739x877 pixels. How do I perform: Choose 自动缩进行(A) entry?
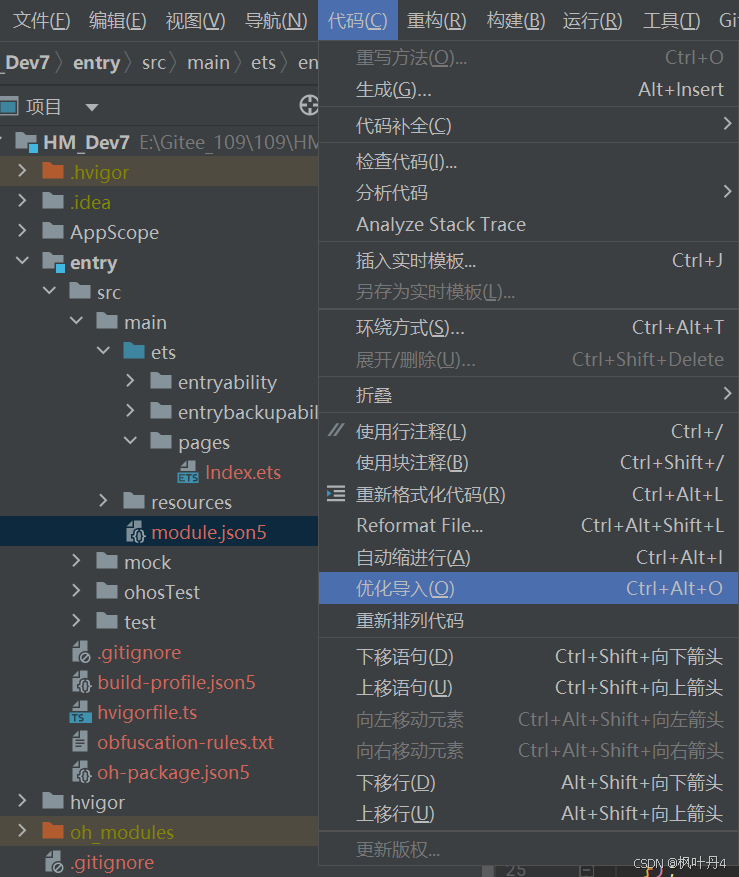coord(529,557)
